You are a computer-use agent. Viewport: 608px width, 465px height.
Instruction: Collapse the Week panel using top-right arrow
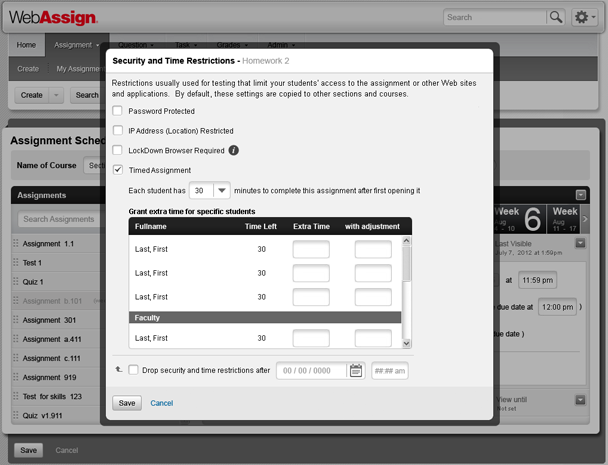pos(581,195)
